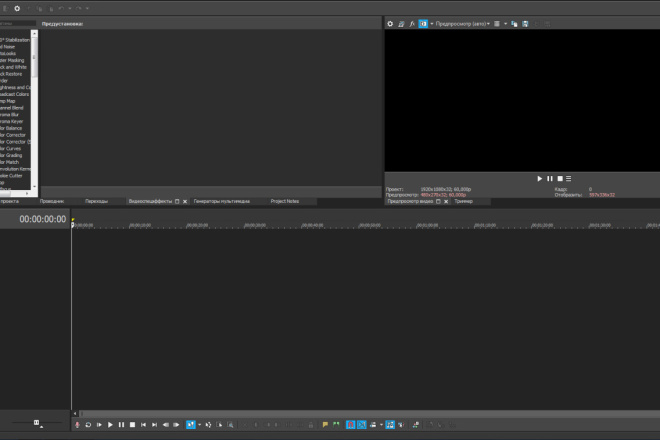Image resolution: width=660 pixels, height=440 pixels.
Task: Expand the edit tool dropdown arrow
Action: 200,425
